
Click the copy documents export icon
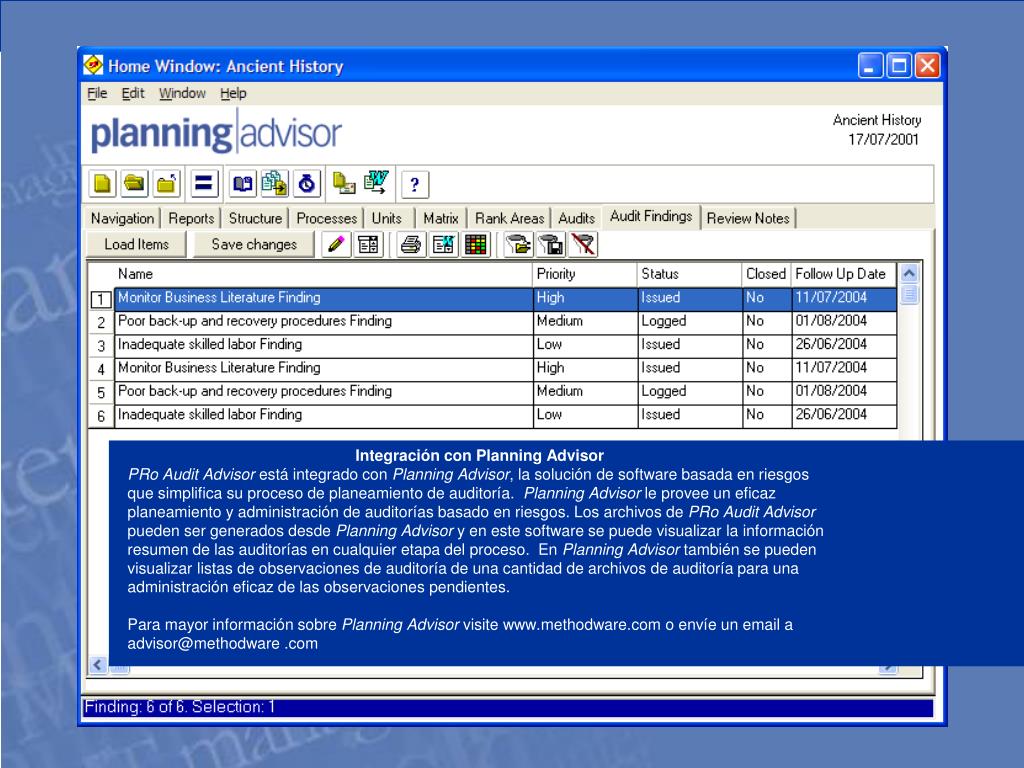coord(274,184)
